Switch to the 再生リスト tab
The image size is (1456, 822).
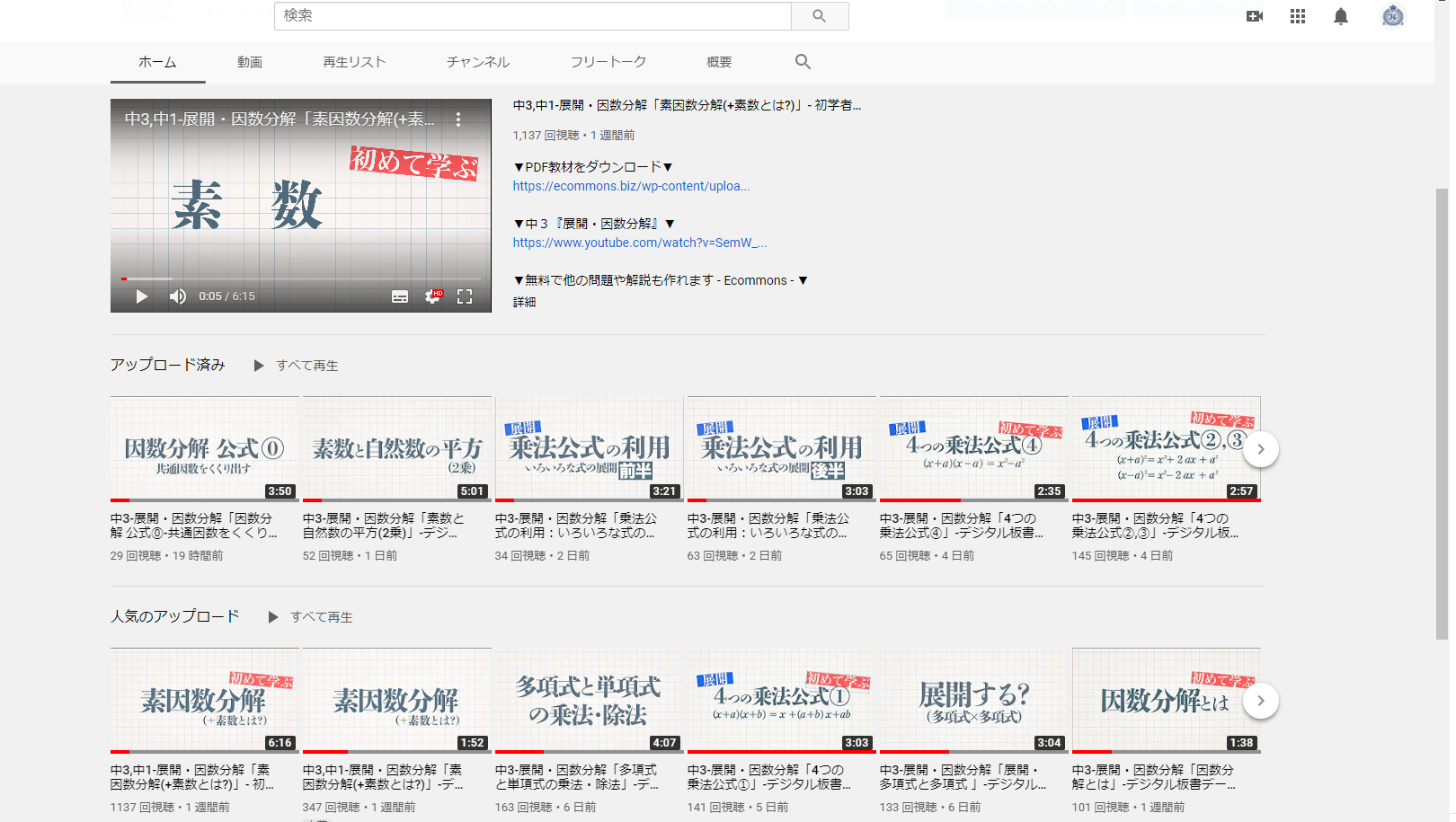tap(354, 62)
